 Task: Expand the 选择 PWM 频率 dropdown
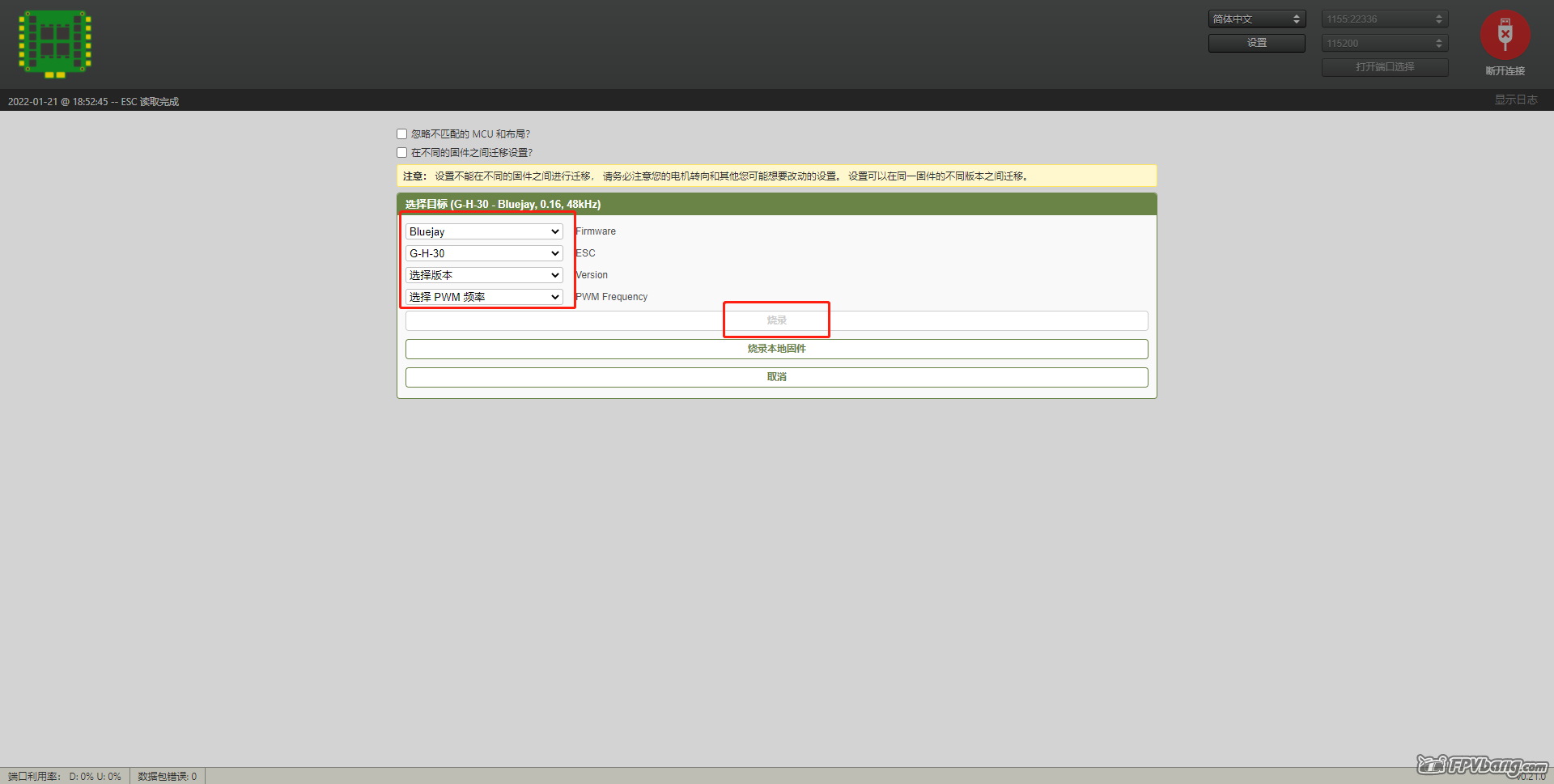click(484, 297)
